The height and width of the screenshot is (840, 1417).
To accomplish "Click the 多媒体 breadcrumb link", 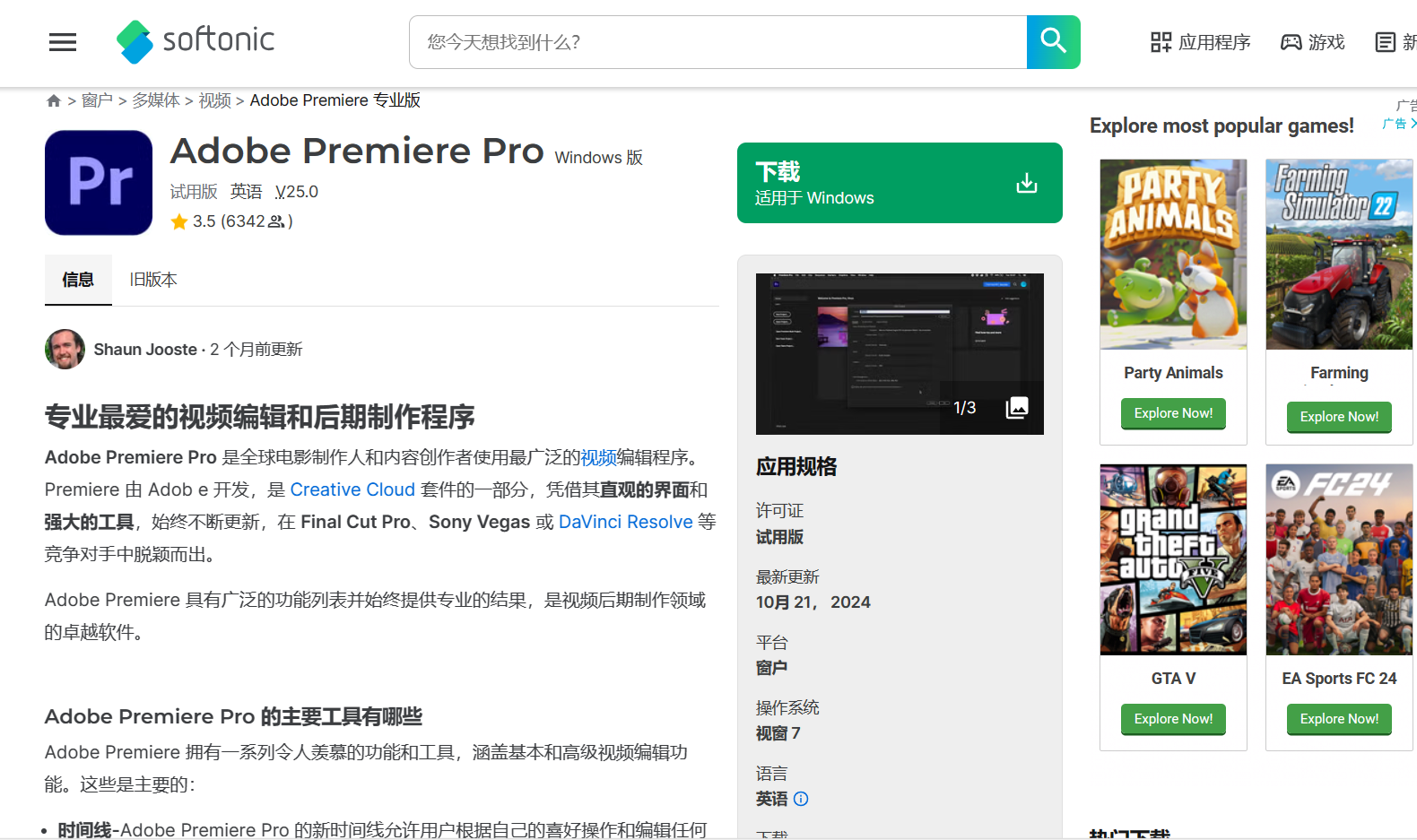I will (x=156, y=100).
